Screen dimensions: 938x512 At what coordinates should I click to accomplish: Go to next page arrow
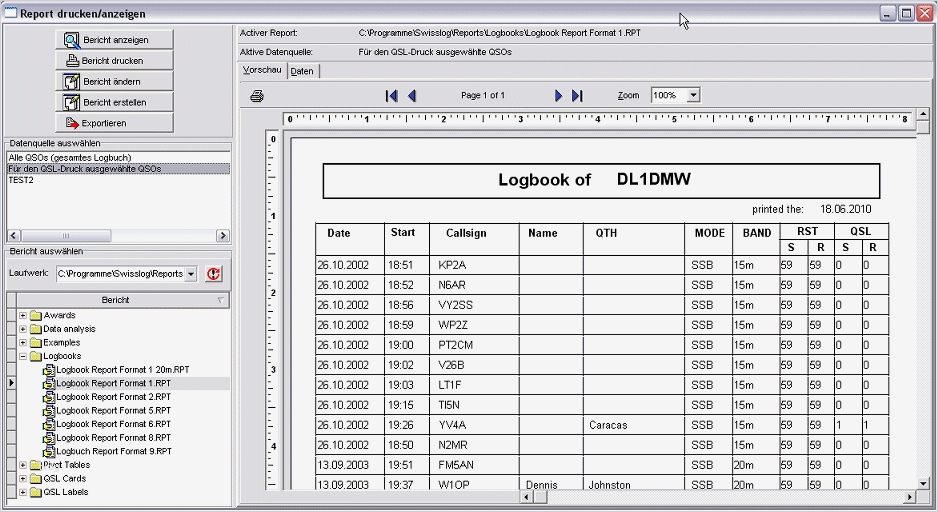coord(559,96)
